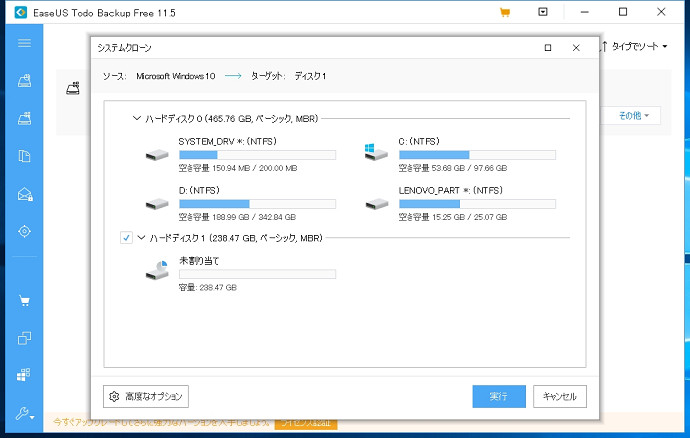Click the orange license activation button
690x438 pixels.
(x=306, y=423)
